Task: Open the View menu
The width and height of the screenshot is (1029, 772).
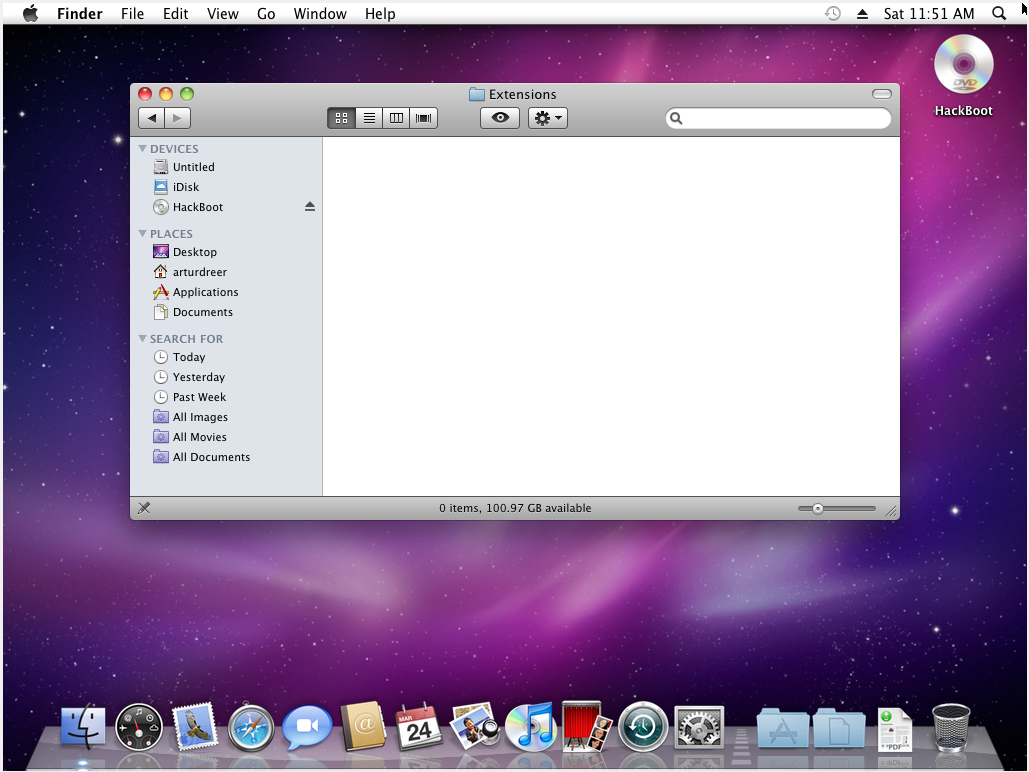Action: click(x=222, y=14)
